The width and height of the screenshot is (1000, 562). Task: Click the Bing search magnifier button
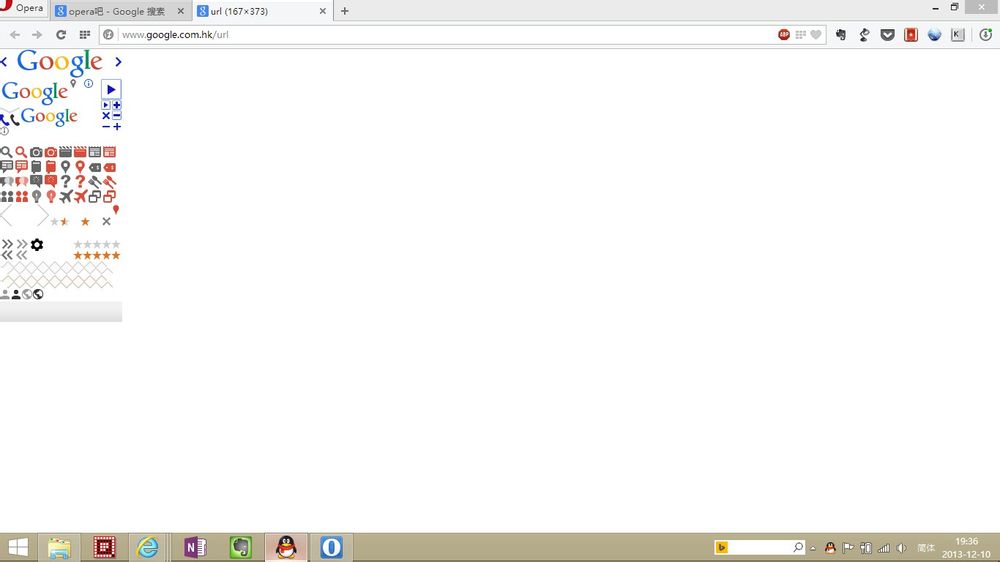798,547
